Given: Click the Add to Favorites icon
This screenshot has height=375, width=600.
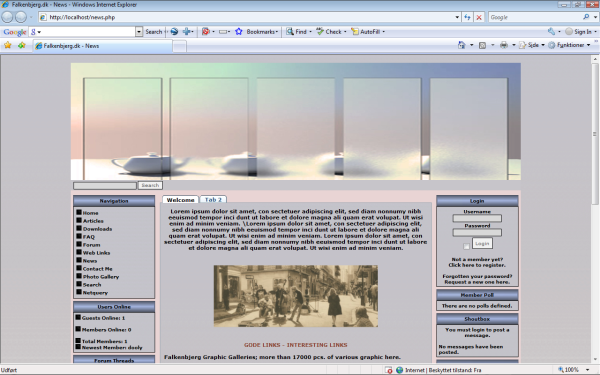Looking at the screenshot, I should pyautogui.click(x=21, y=46).
